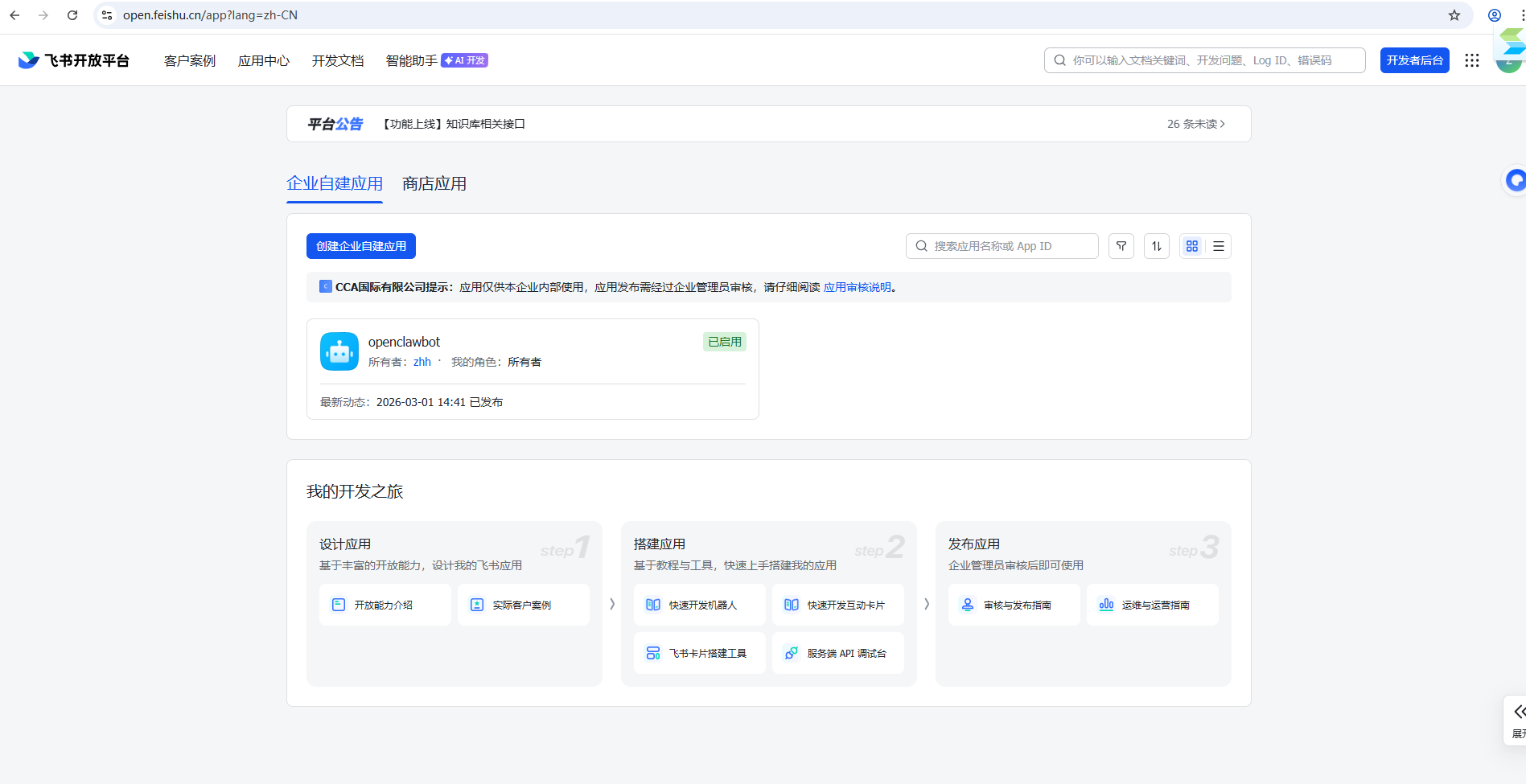Open the 应用审核说明 link
This screenshot has width=1526, height=784.
click(858, 287)
